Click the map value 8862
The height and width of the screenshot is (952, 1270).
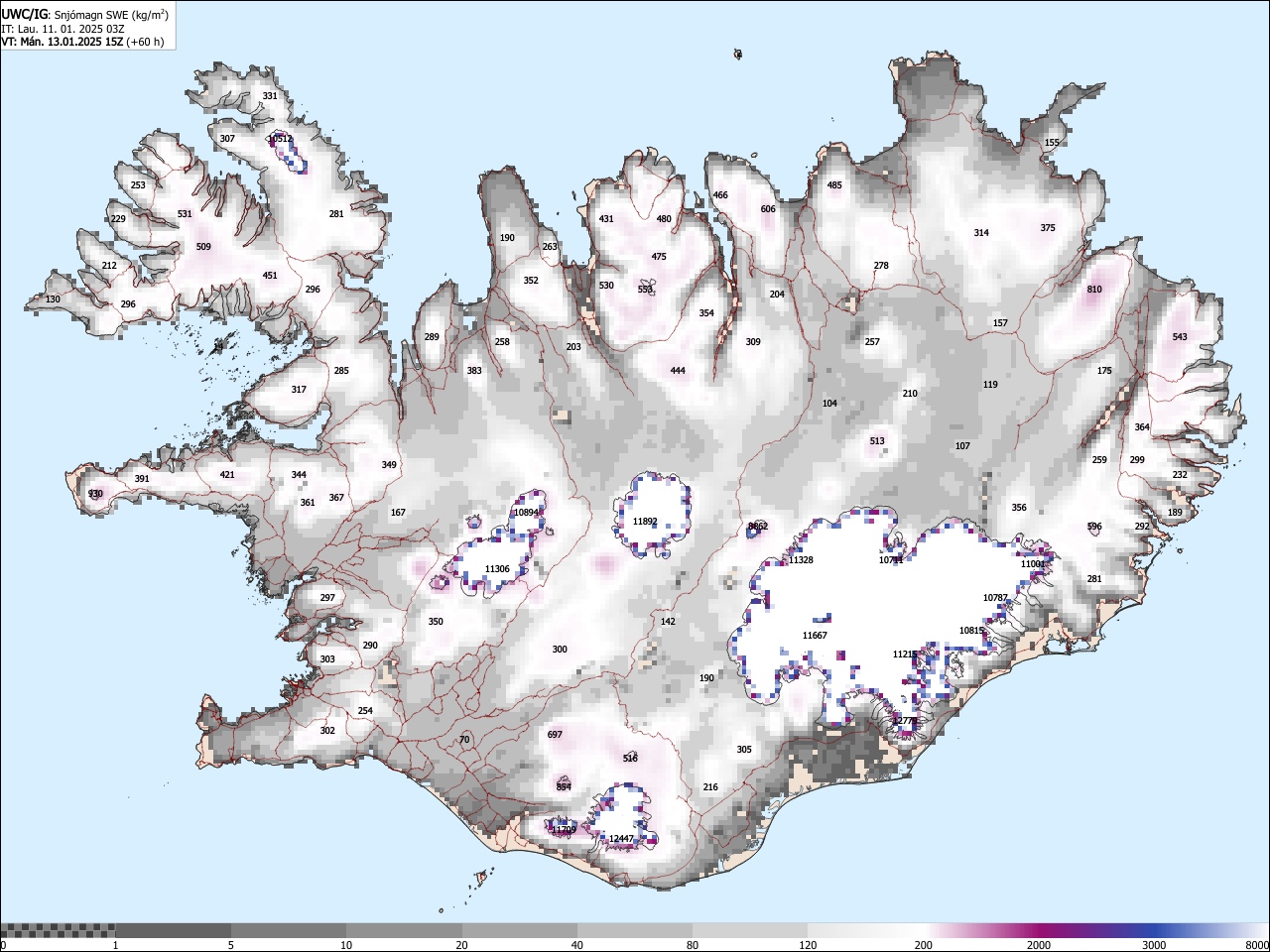(x=758, y=527)
